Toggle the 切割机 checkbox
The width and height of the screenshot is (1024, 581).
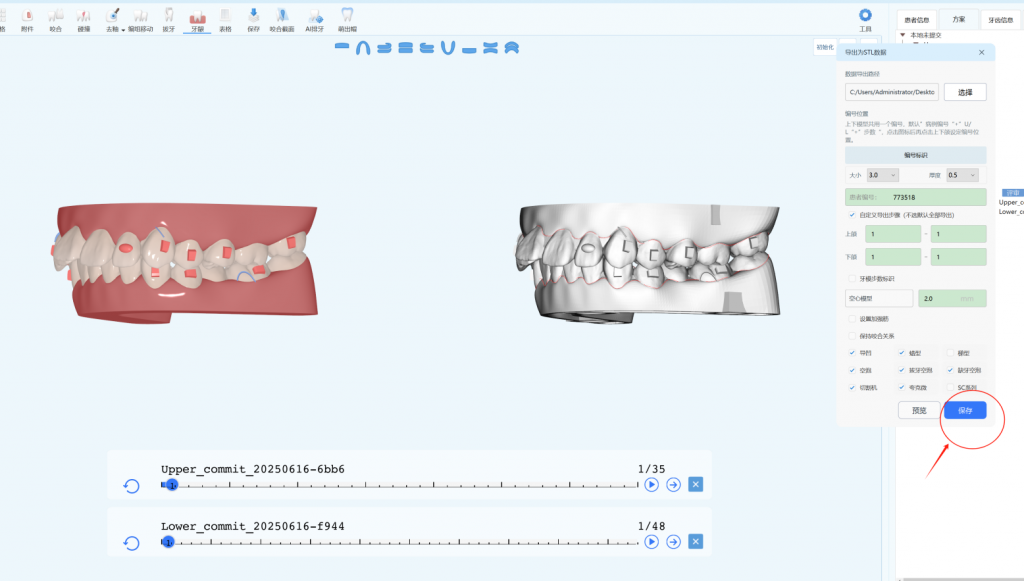pyautogui.click(x=852, y=388)
